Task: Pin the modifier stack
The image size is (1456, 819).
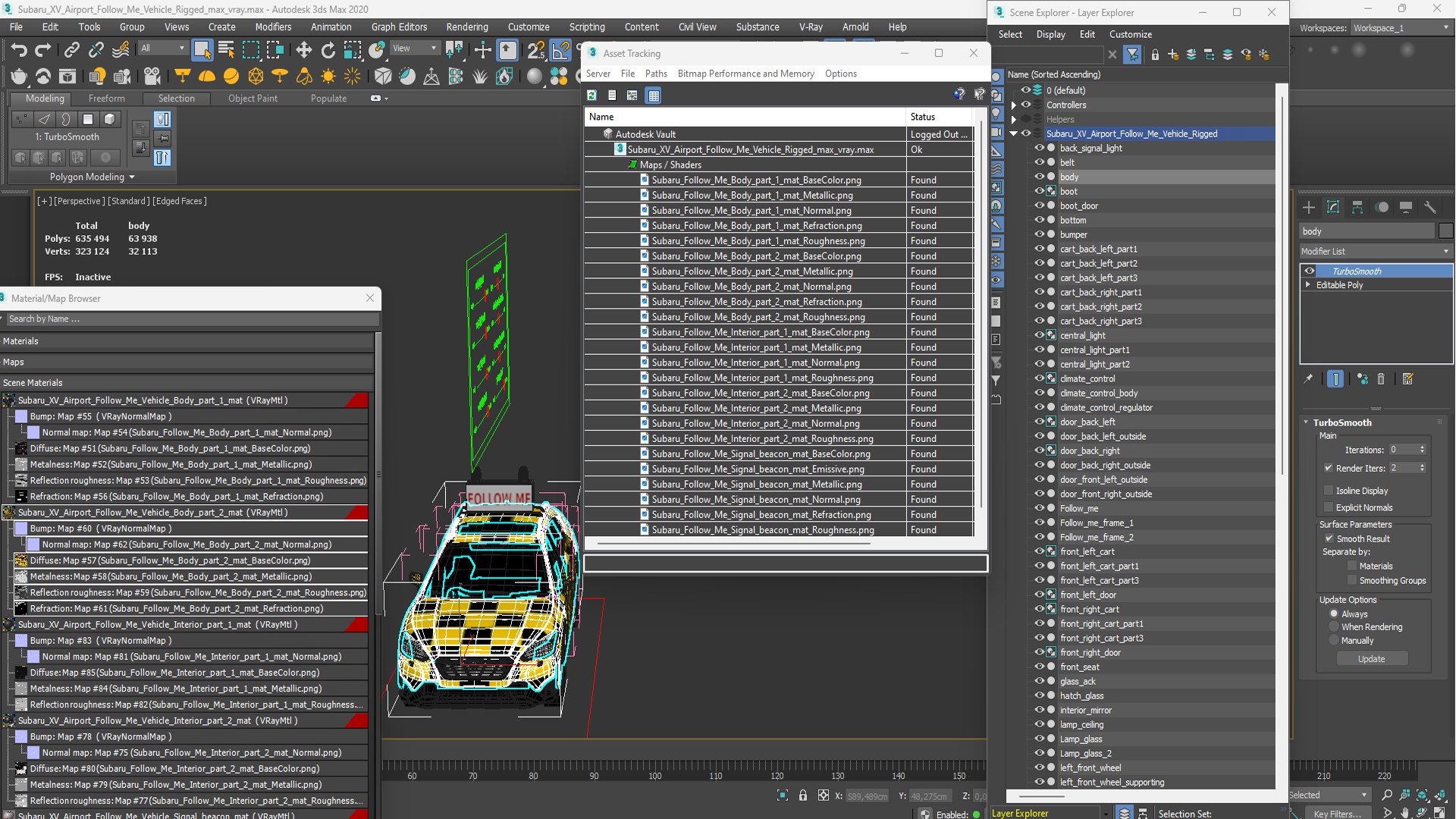Action: point(1308,379)
